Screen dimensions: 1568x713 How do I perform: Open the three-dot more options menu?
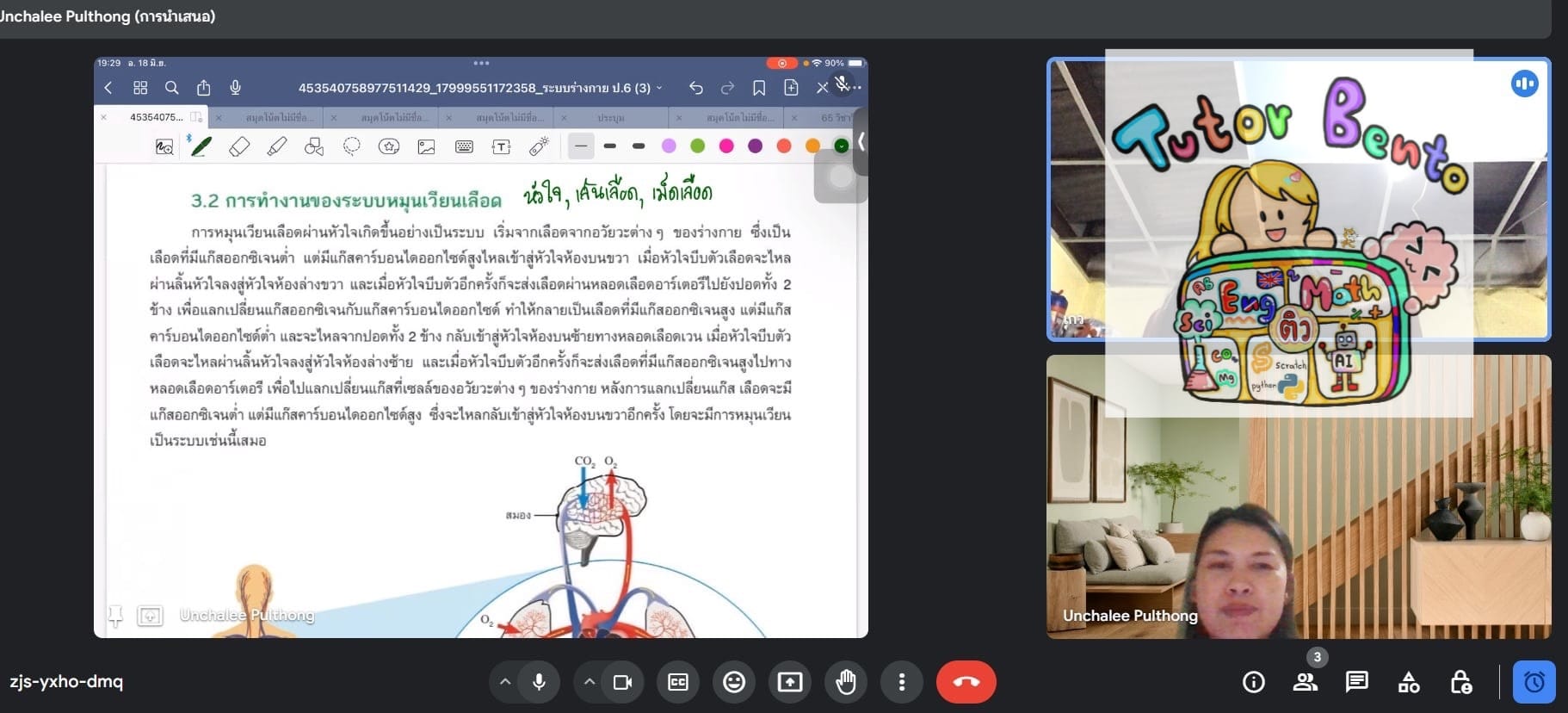pos(901,682)
